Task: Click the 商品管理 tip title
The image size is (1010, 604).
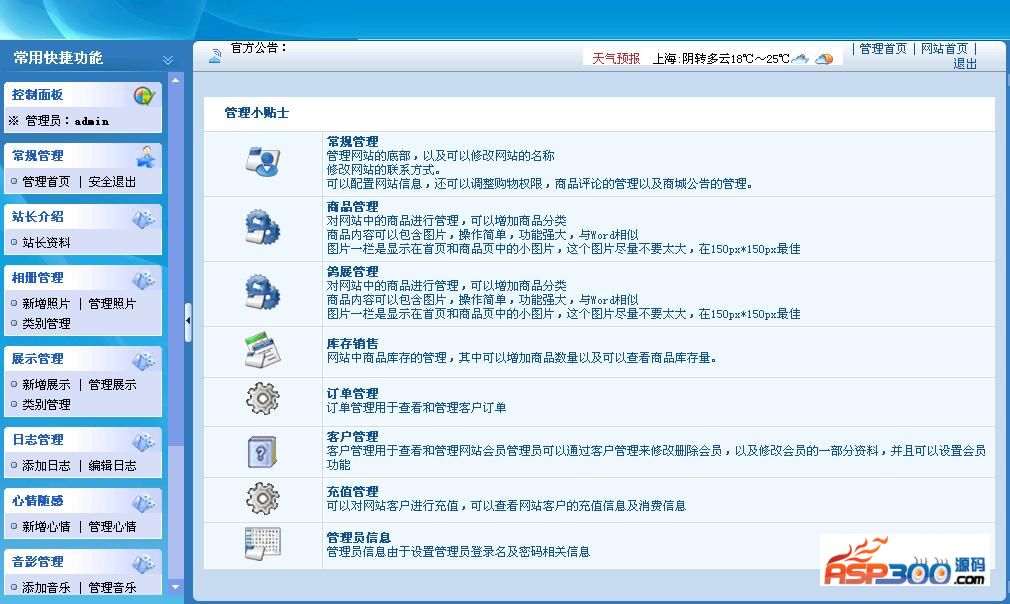Action: coord(352,207)
